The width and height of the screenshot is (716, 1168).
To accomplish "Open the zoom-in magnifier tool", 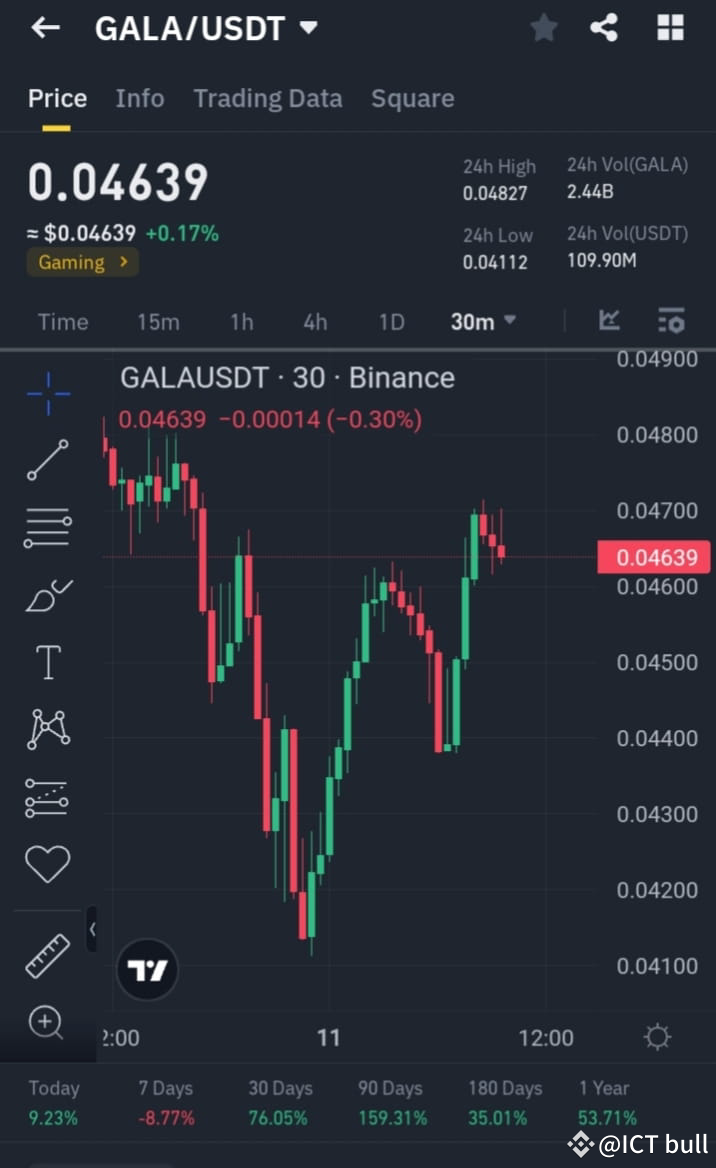I will [47, 1022].
